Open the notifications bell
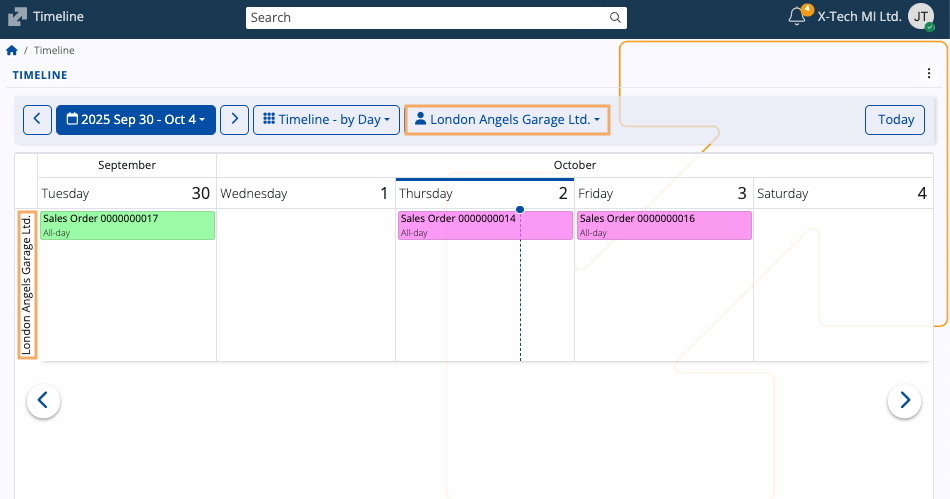 coord(797,16)
